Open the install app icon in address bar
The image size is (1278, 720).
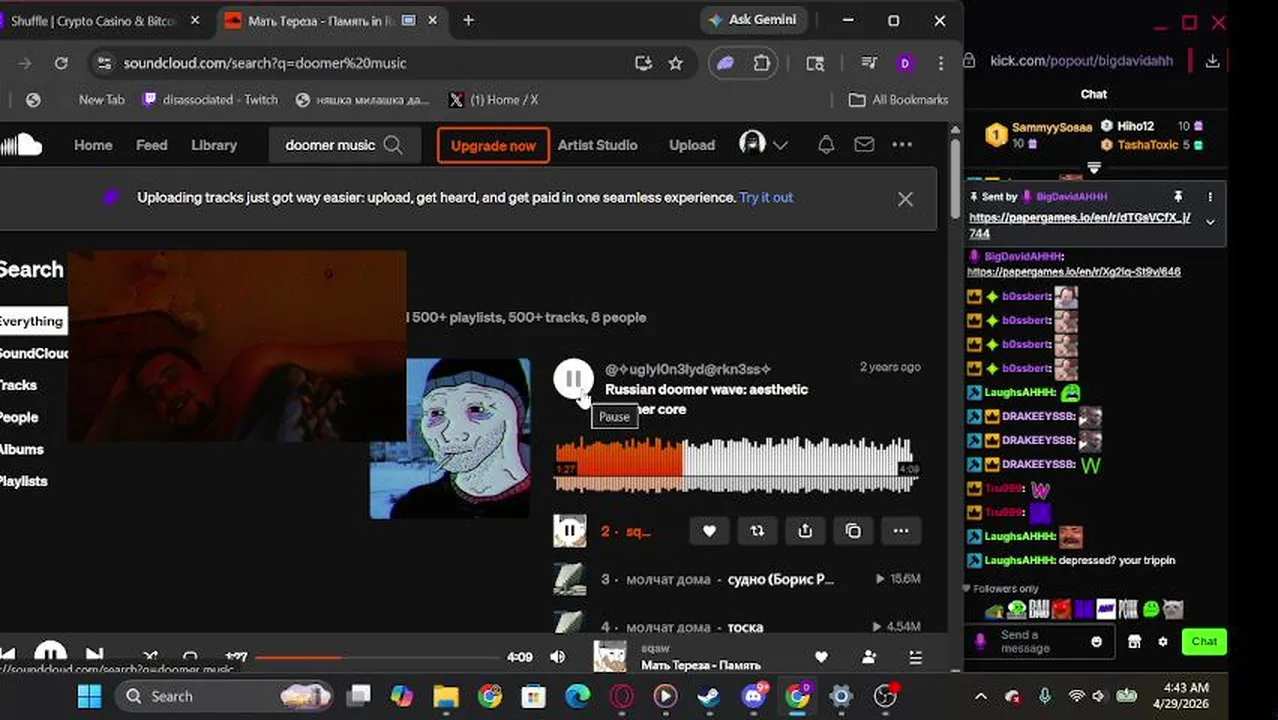coord(643,63)
